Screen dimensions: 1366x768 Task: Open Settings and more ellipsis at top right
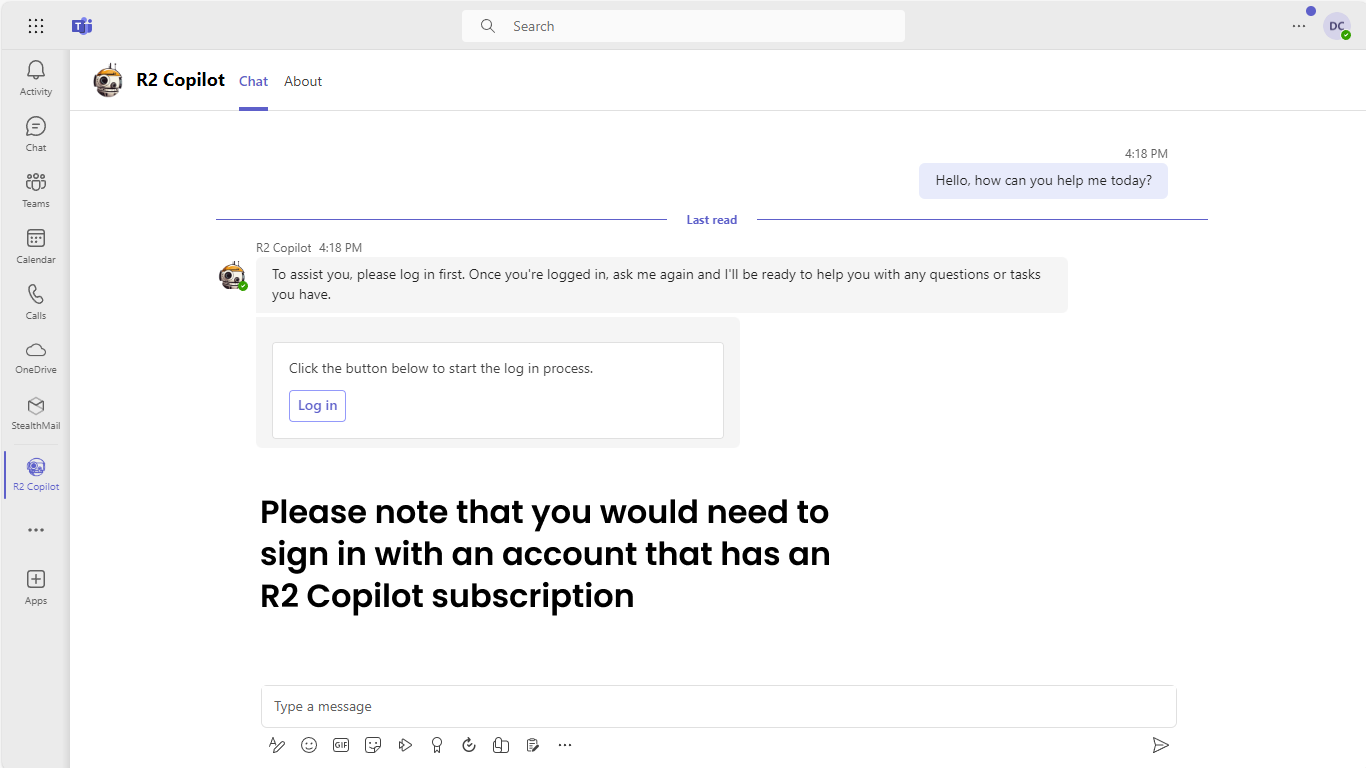coord(1299,26)
